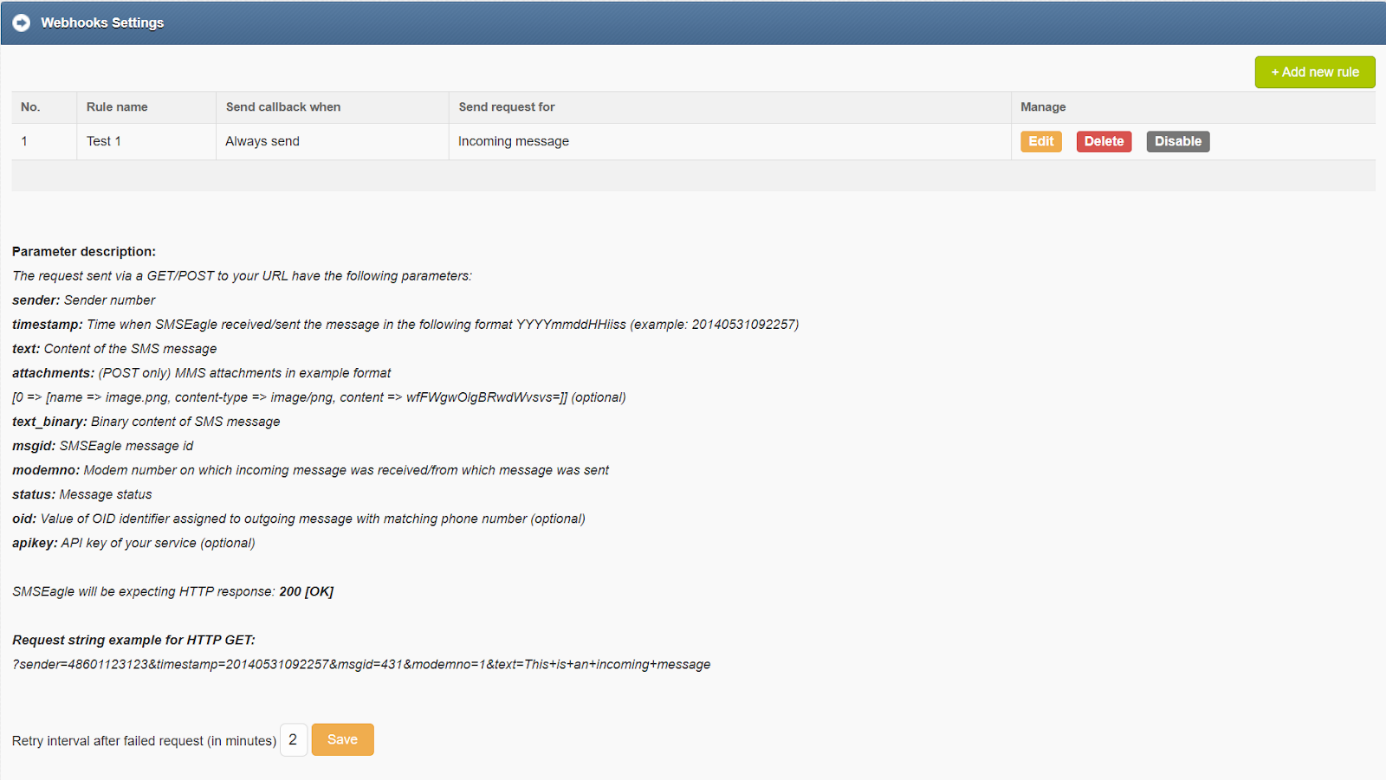Edit the Test 1 rule
This screenshot has width=1386, height=780.
pyautogui.click(x=1041, y=141)
